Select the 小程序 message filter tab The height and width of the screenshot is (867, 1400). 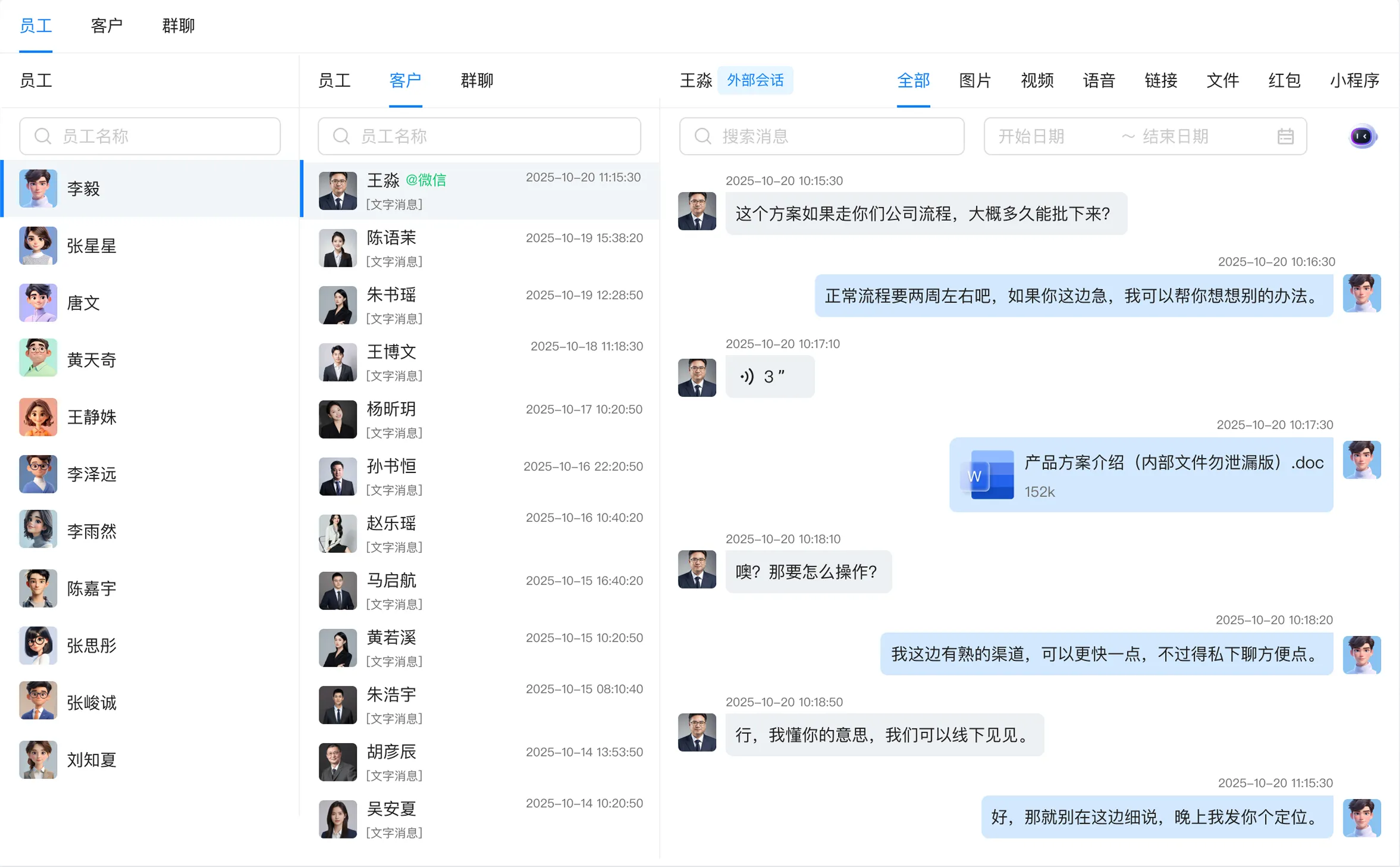pos(1354,80)
